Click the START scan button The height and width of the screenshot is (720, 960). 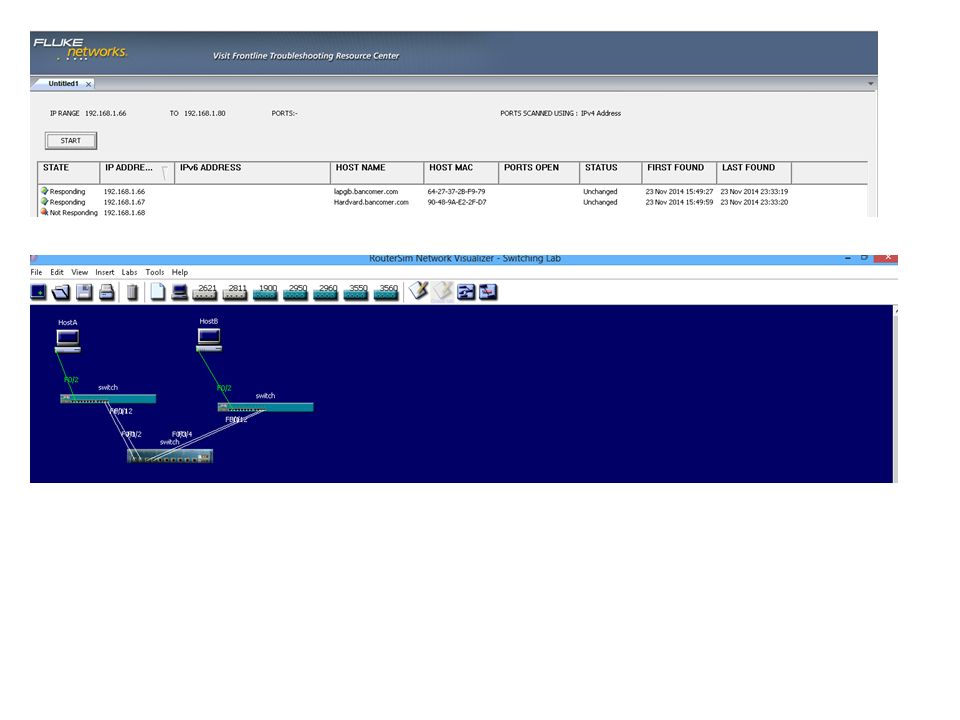[x=70, y=141]
